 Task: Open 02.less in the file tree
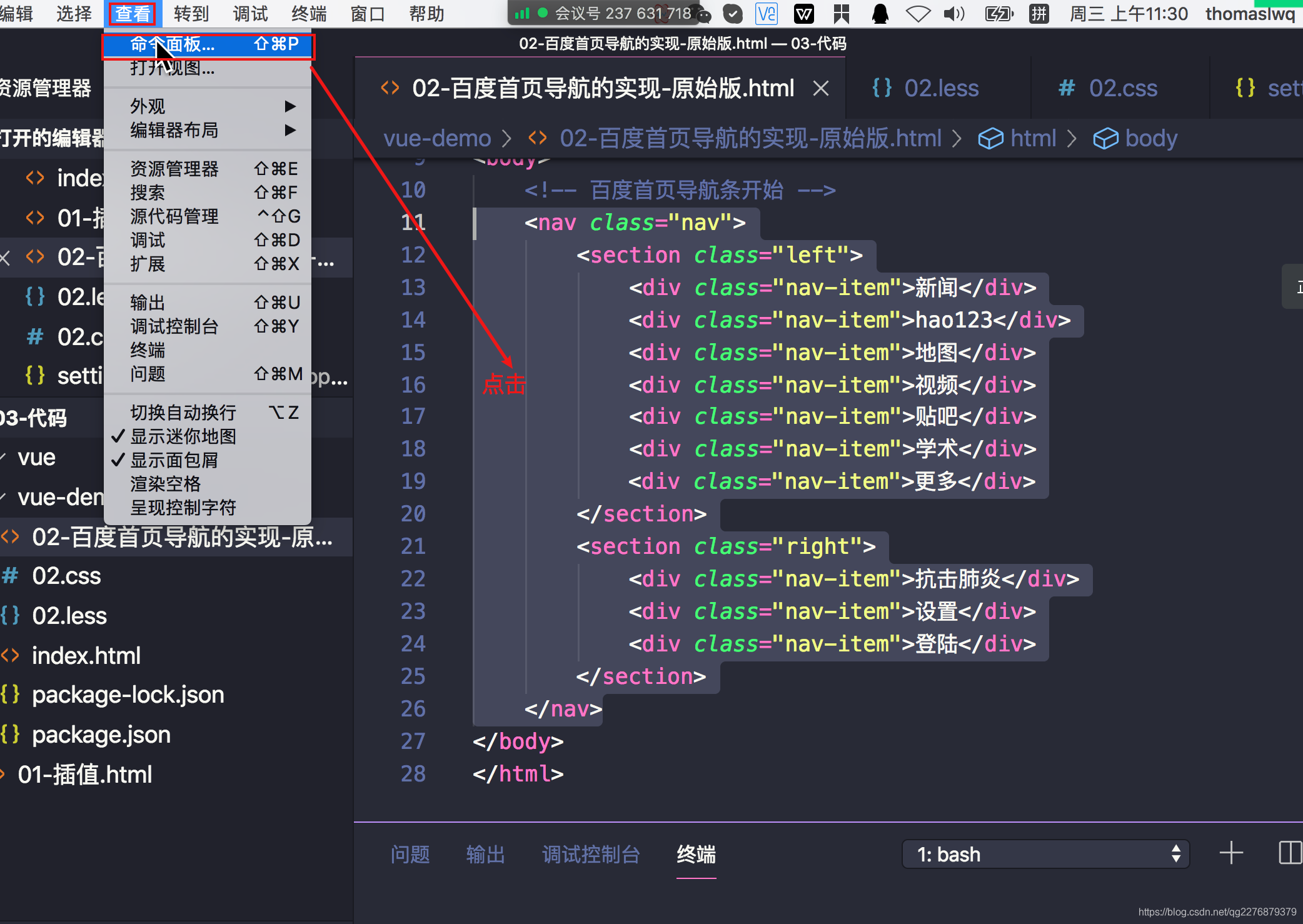coord(176,616)
